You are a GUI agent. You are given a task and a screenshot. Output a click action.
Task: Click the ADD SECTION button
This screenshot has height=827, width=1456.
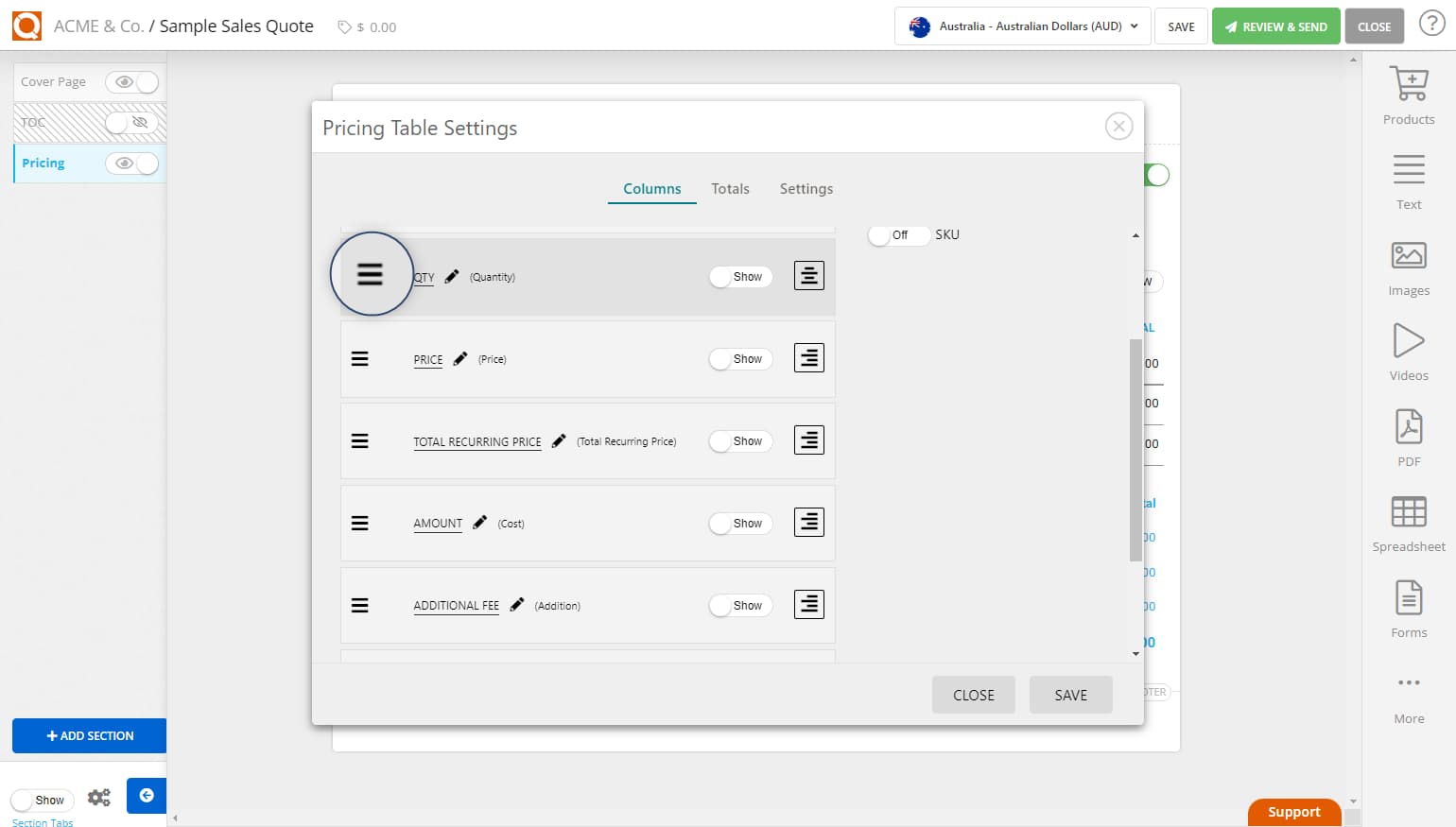click(89, 735)
